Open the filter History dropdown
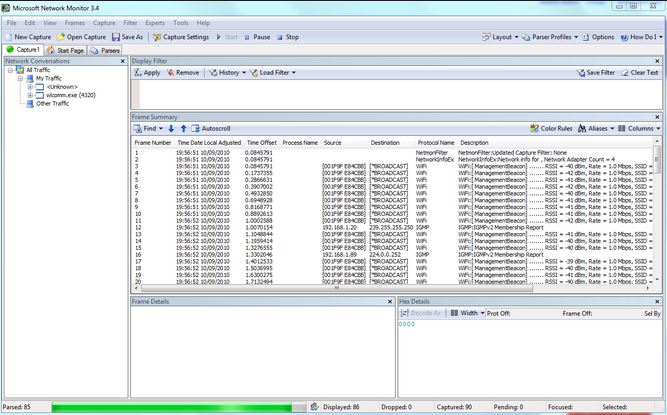Viewport: 667px width, 415px height. [x=227, y=73]
